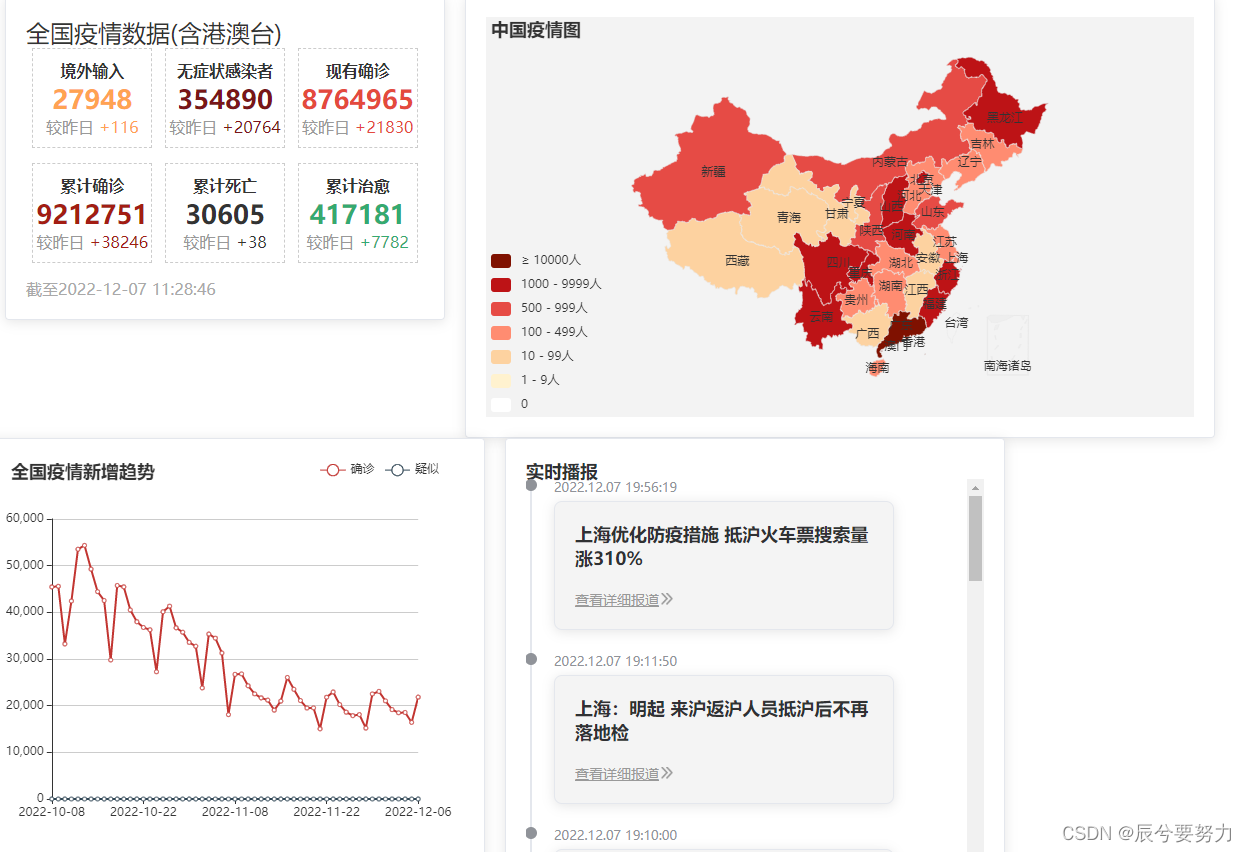Screen dimensions: 1246x852
Task: Click the timeline dot at 19:56:19
Action: click(x=531, y=485)
